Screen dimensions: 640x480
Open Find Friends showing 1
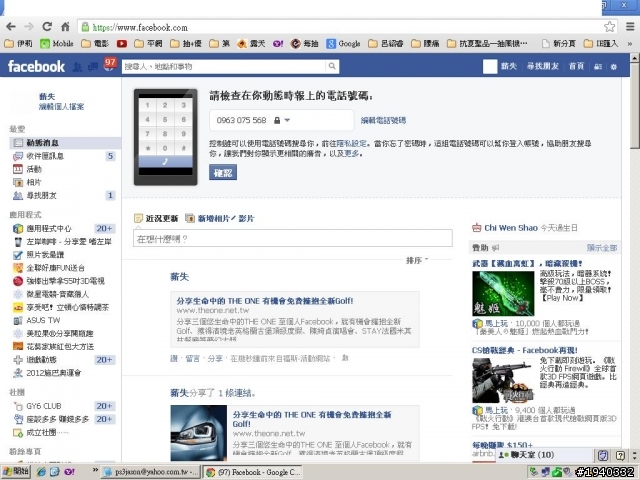coord(64,196)
